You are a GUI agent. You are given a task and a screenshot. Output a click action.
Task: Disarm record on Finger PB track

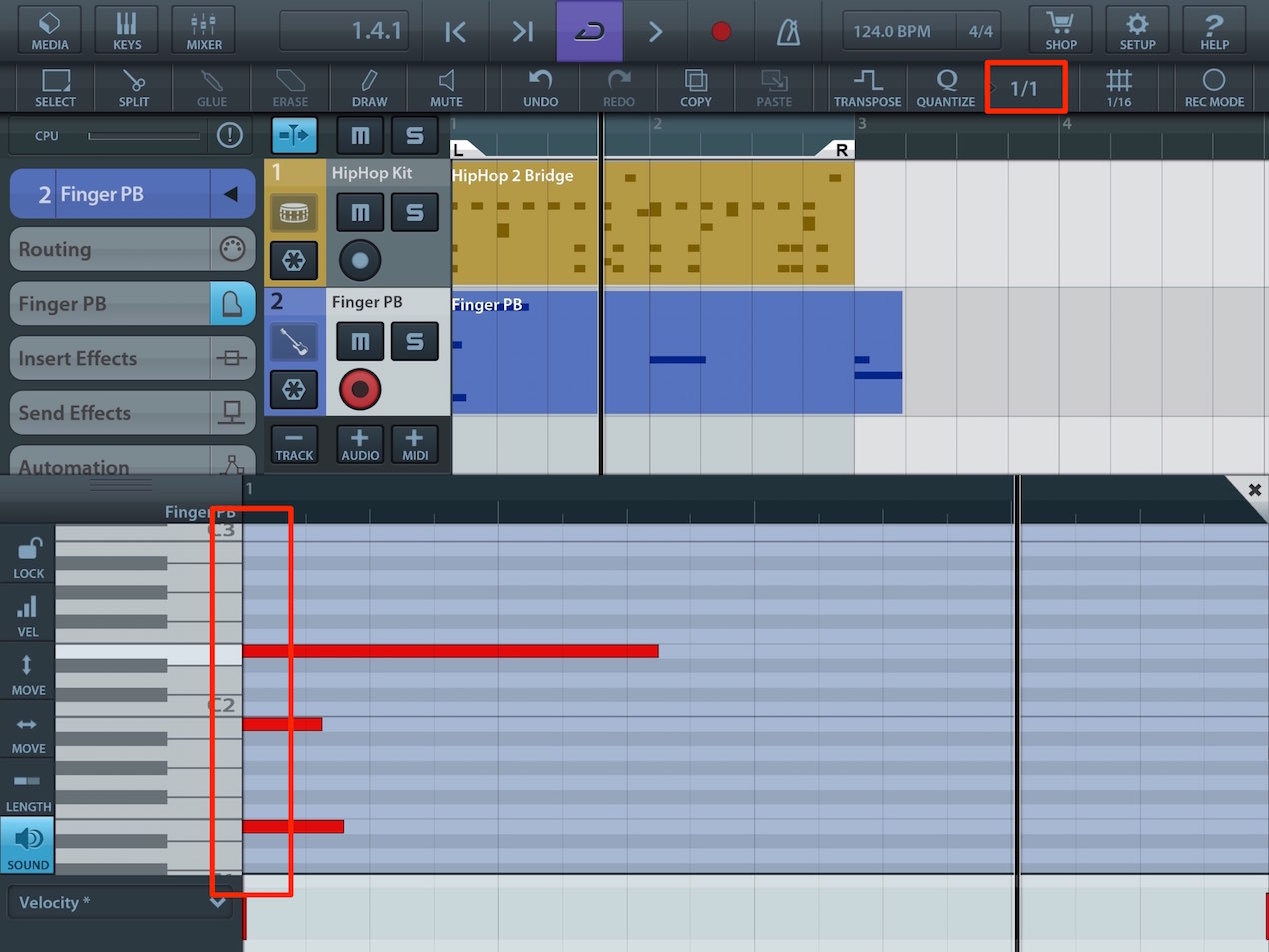coord(360,389)
